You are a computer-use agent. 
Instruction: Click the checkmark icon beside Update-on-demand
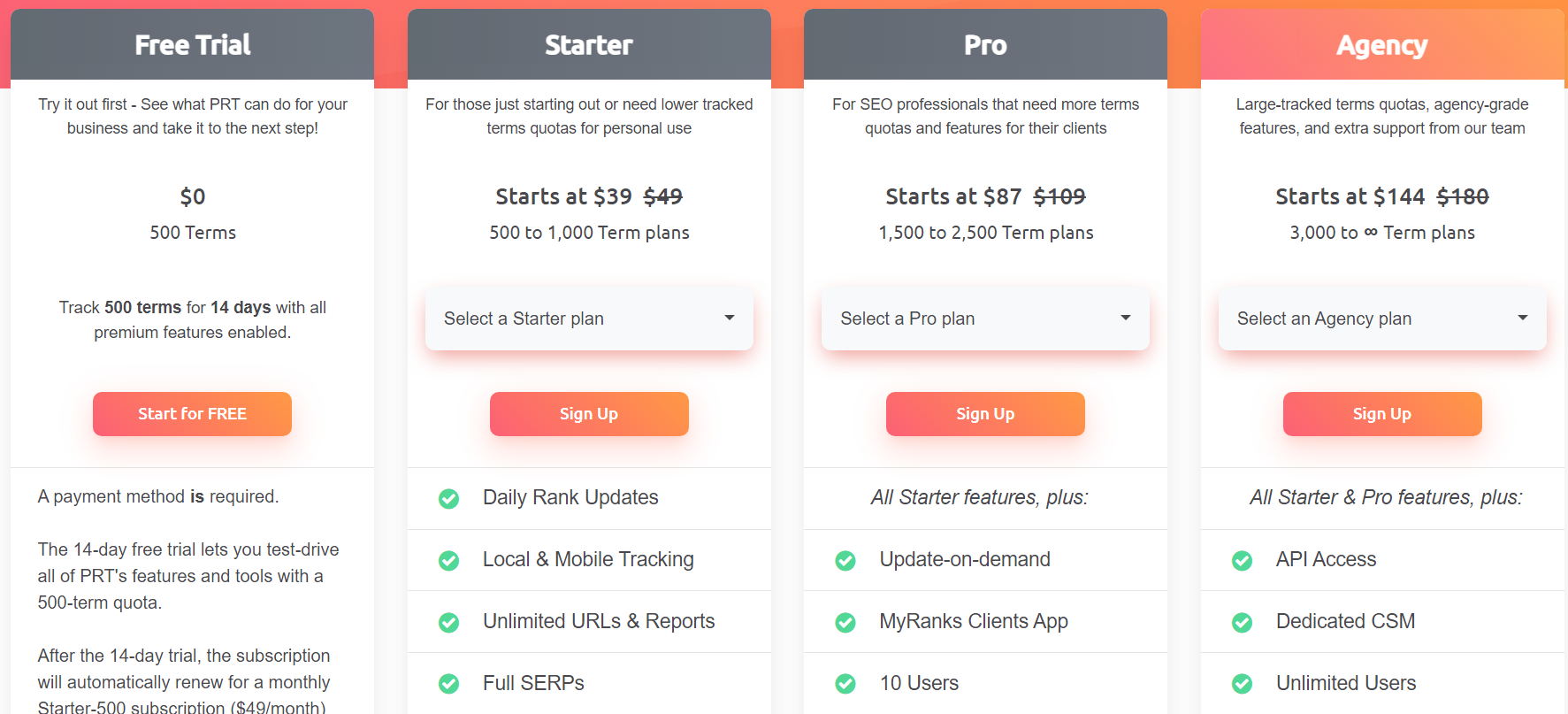pyautogui.click(x=845, y=560)
